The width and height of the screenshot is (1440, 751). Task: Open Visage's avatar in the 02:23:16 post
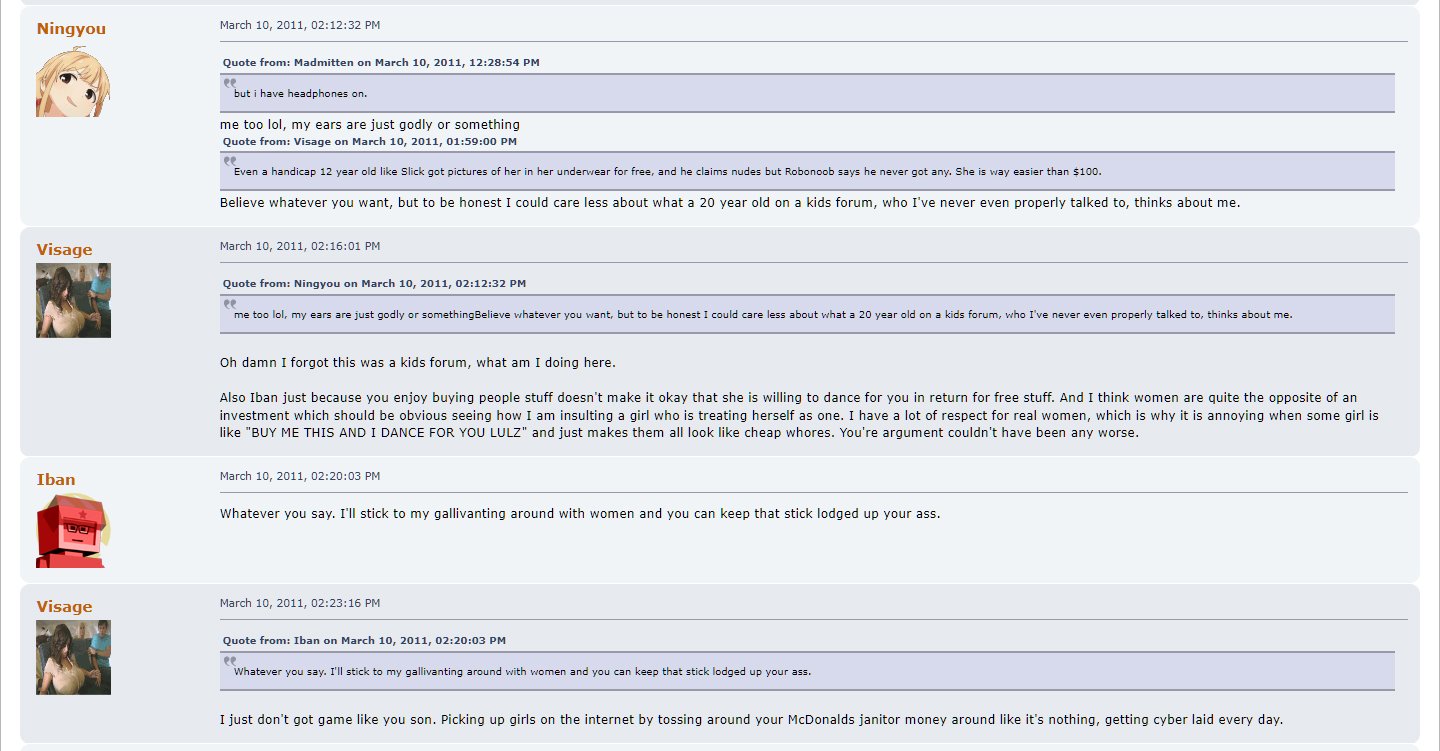point(73,657)
